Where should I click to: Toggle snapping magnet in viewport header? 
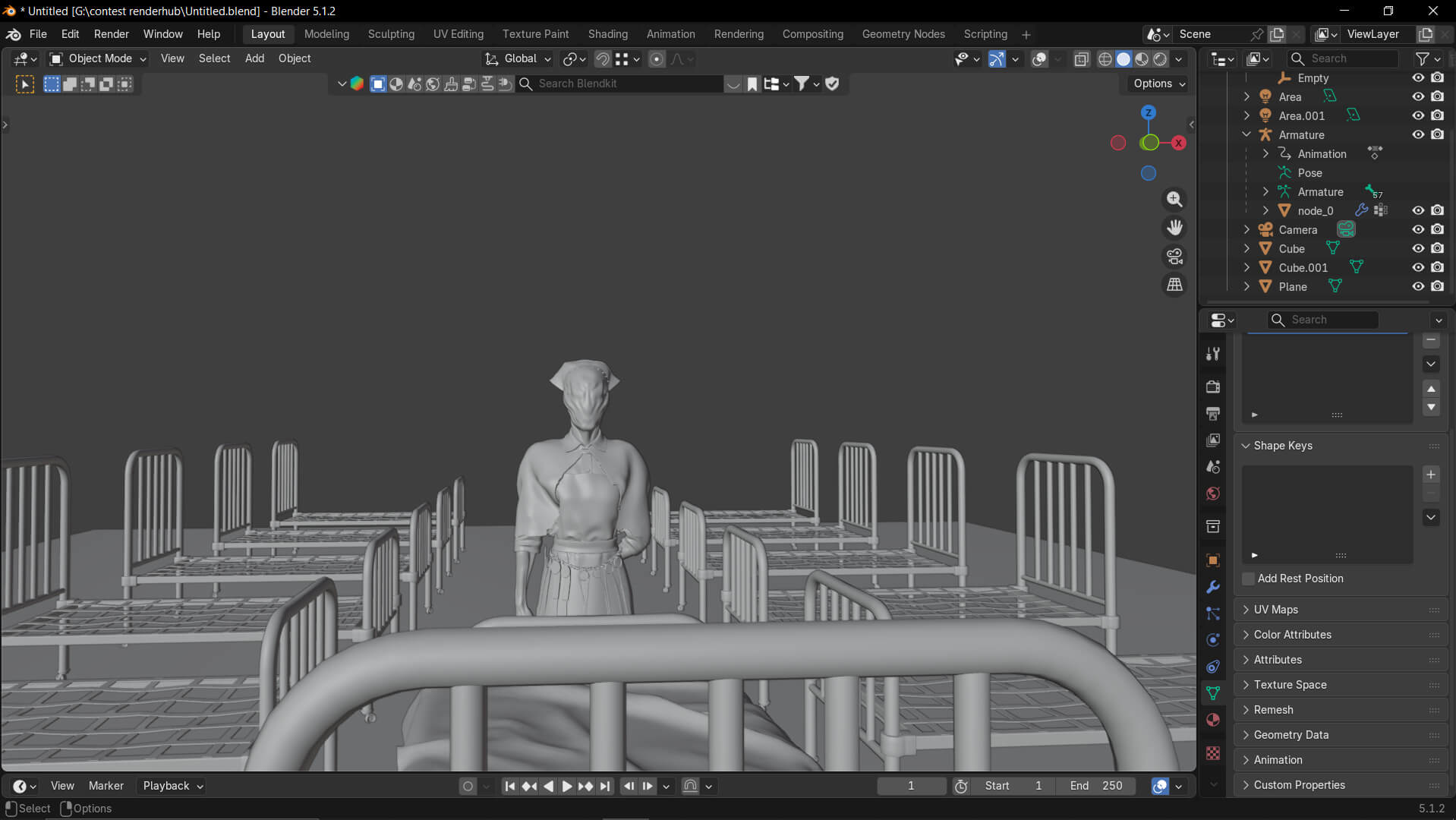click(603, 58)
